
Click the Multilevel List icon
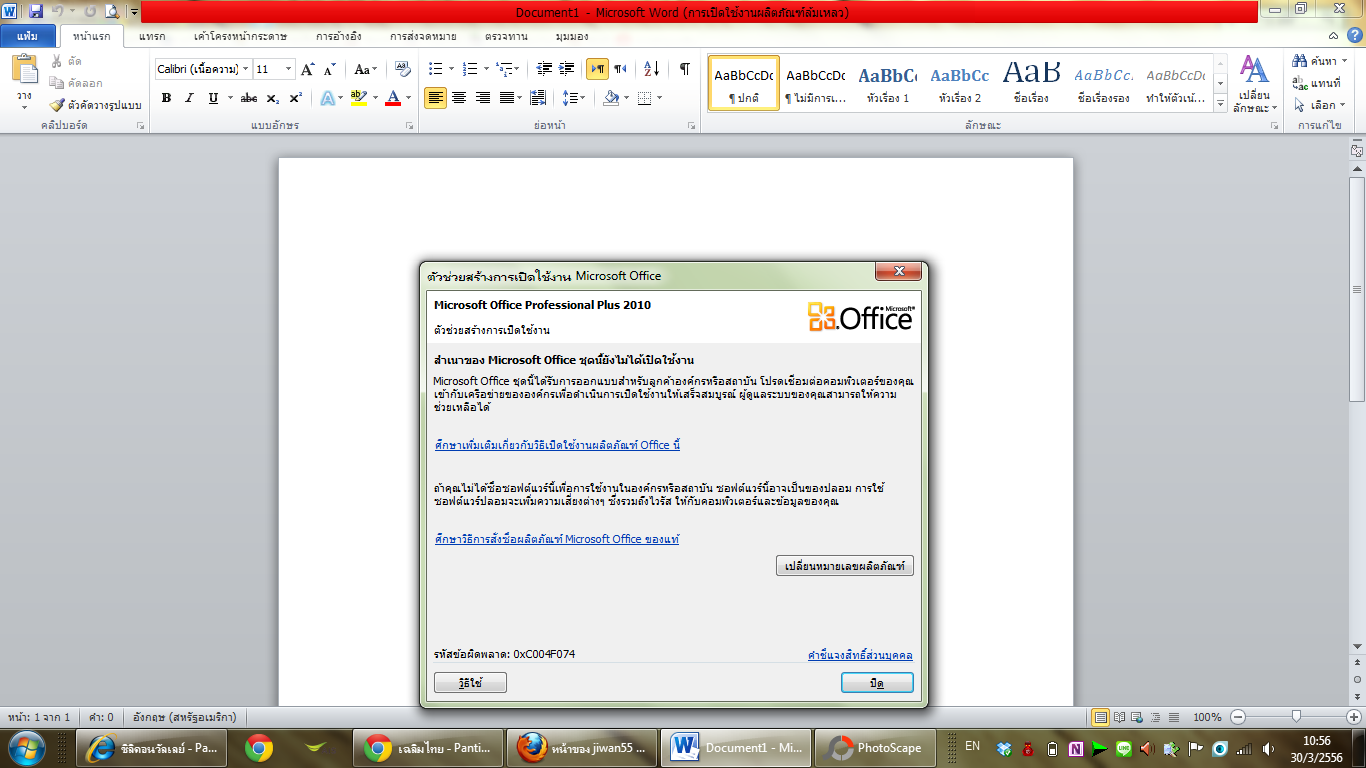(x=505, y=69)
